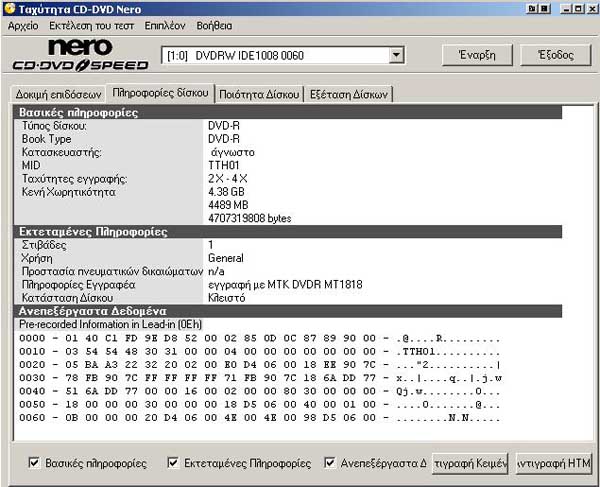The width and height of the screenshot is (600, 487).
Task: Minimize the Nero window
Action: [x=566, y=8]
